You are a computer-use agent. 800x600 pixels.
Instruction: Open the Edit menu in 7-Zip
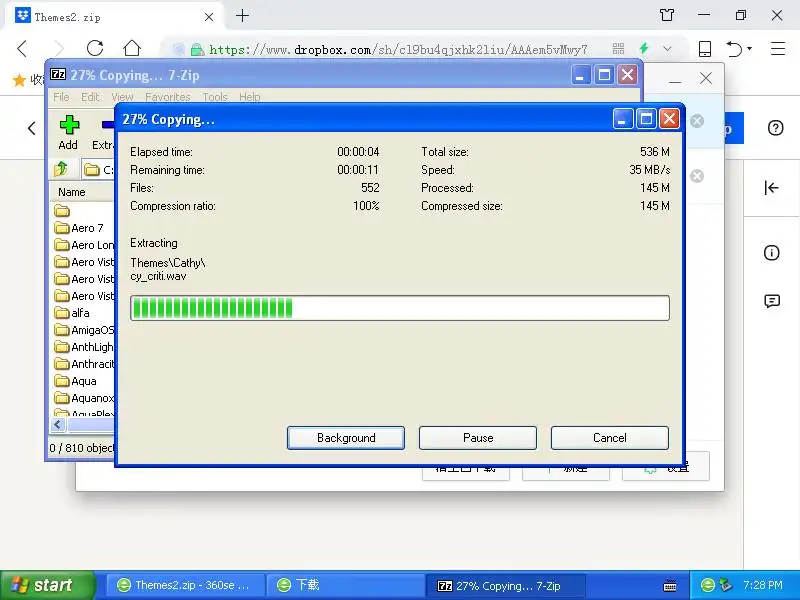point(90,97)
